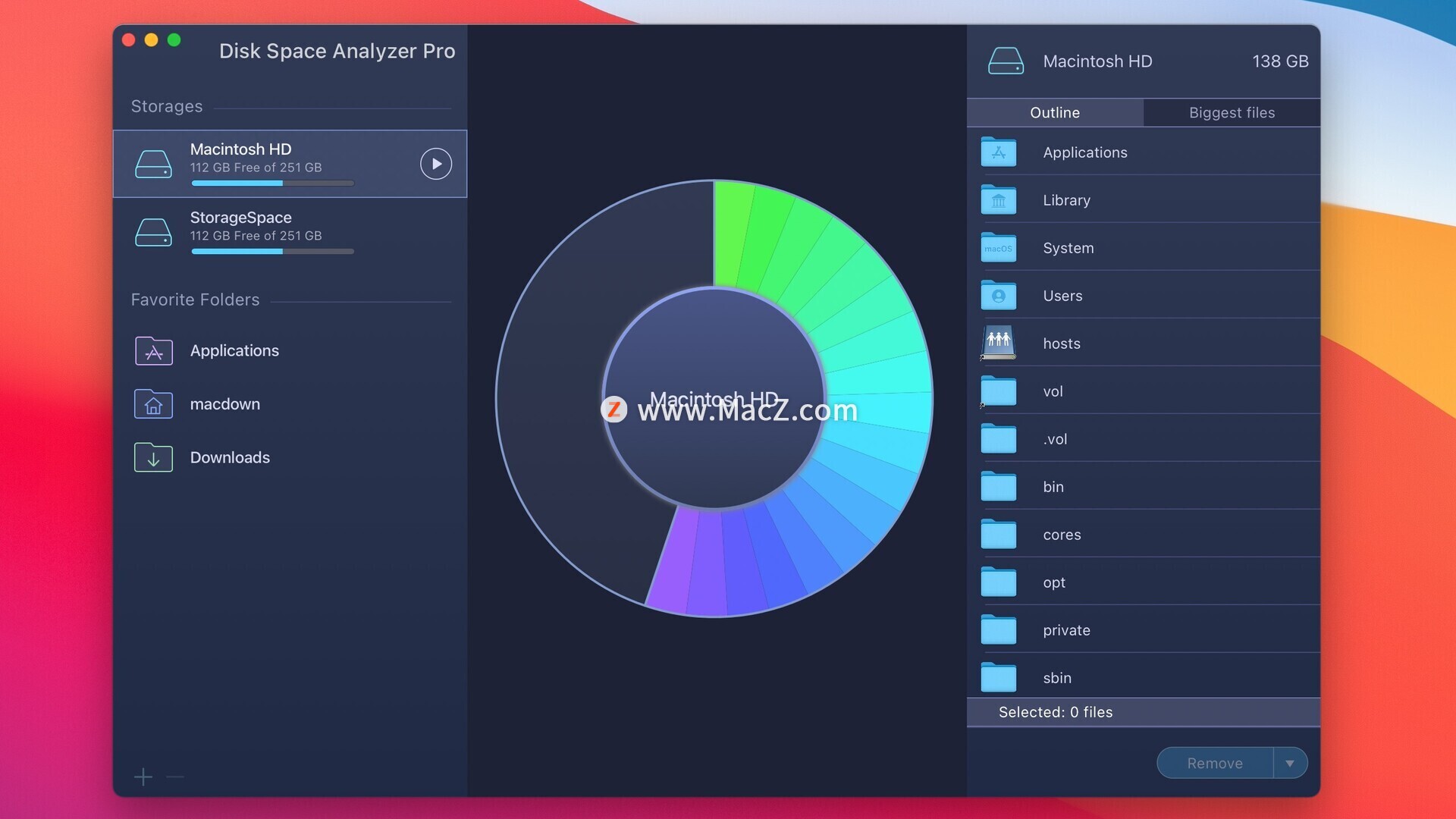
Task: Click the bin folder icon in outline
Action: pos(998,487)
